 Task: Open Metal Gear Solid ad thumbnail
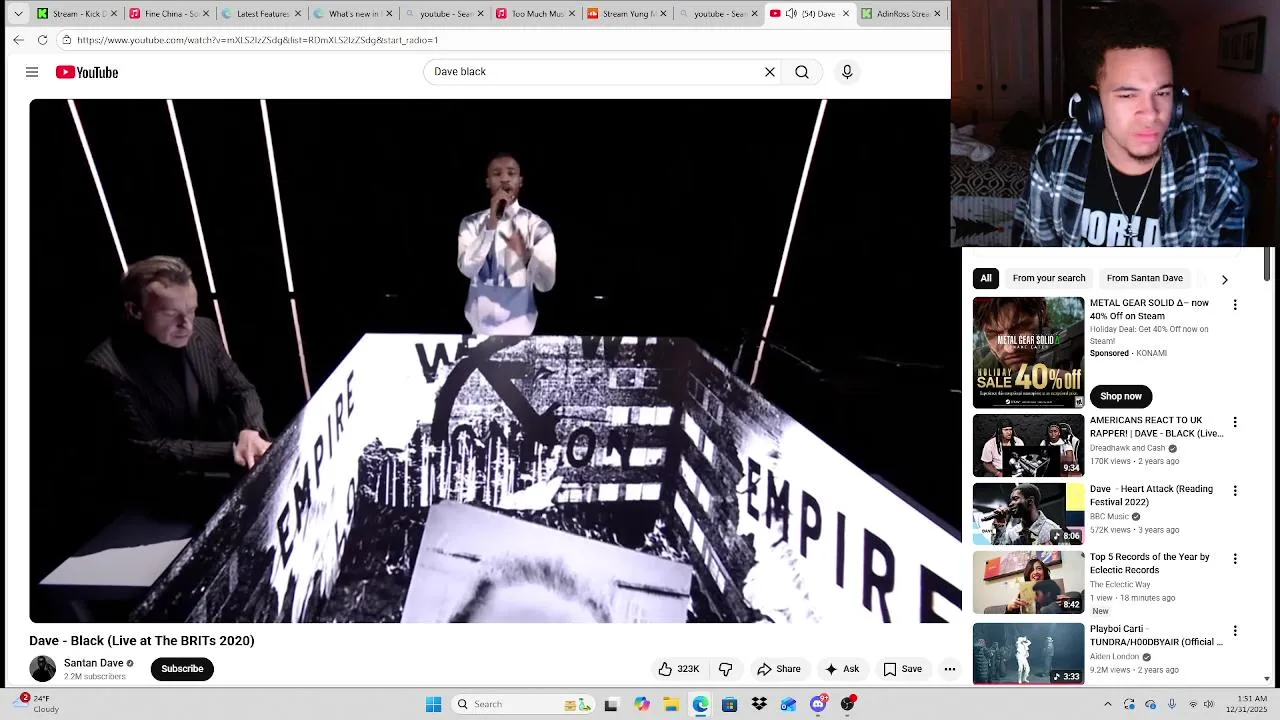click(x=1028, y=352)
